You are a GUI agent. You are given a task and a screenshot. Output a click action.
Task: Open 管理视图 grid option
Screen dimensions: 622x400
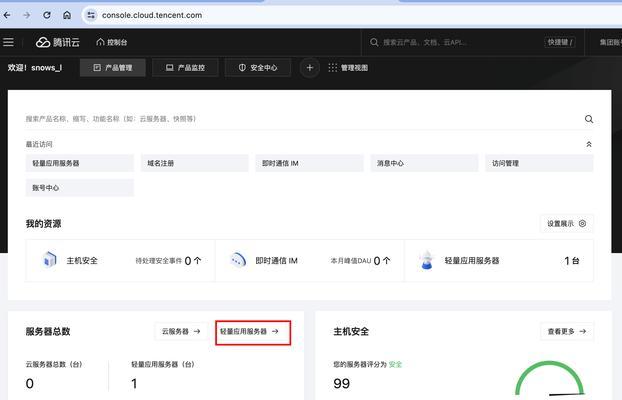(348, 68)
